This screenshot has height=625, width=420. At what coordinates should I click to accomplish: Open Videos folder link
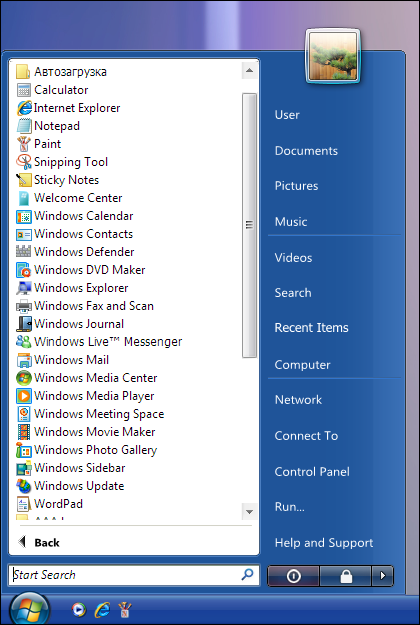(x=293, y=257)
